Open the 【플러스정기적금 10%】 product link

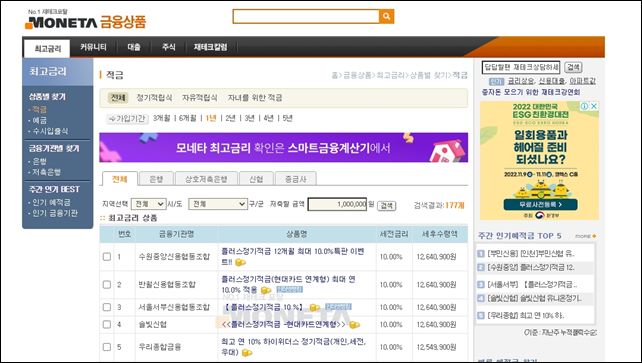264,307
